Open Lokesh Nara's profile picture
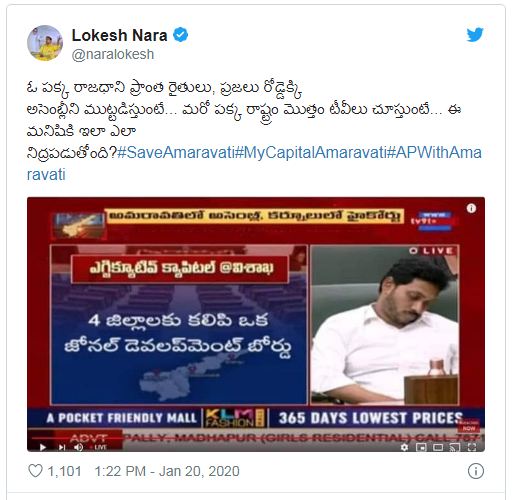518x500 pixels. (45, 43)
